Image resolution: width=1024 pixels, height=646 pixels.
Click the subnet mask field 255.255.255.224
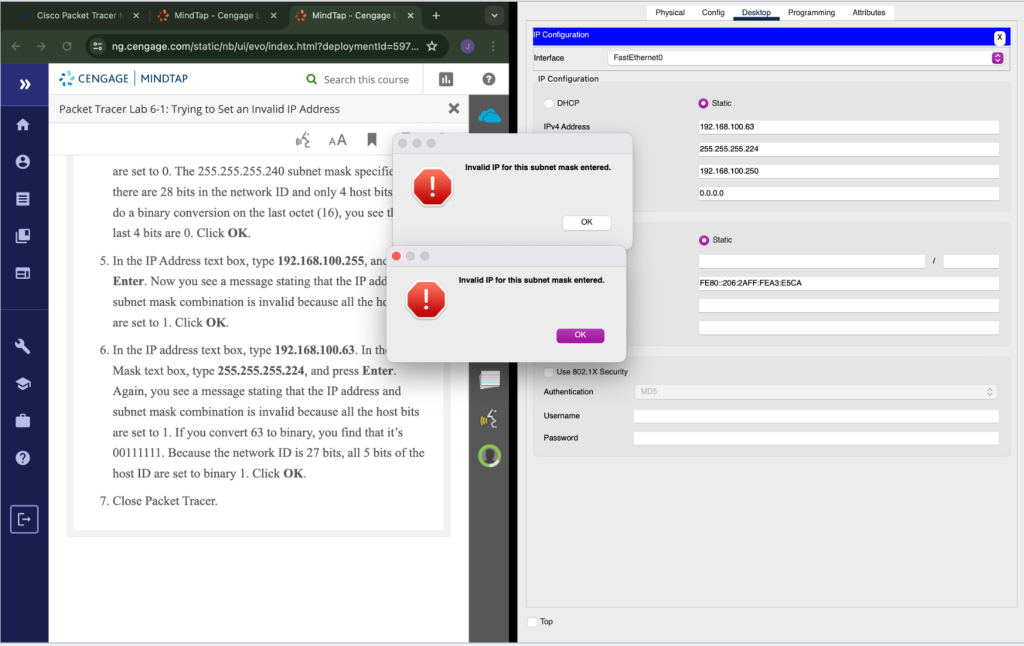coord(848,149)
